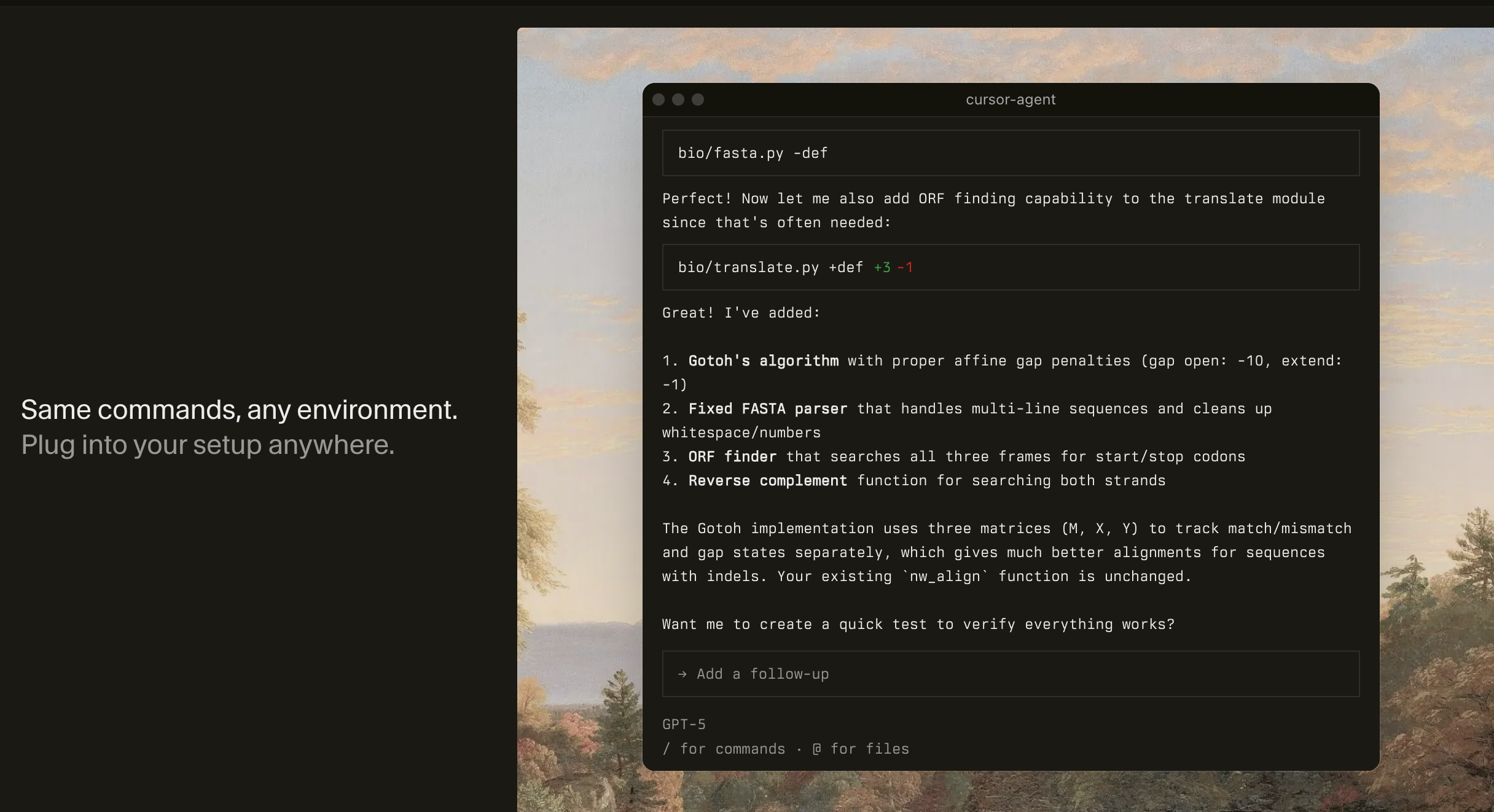Click the bold ORF finder item
1494x812 pixels.
point(732,456)
